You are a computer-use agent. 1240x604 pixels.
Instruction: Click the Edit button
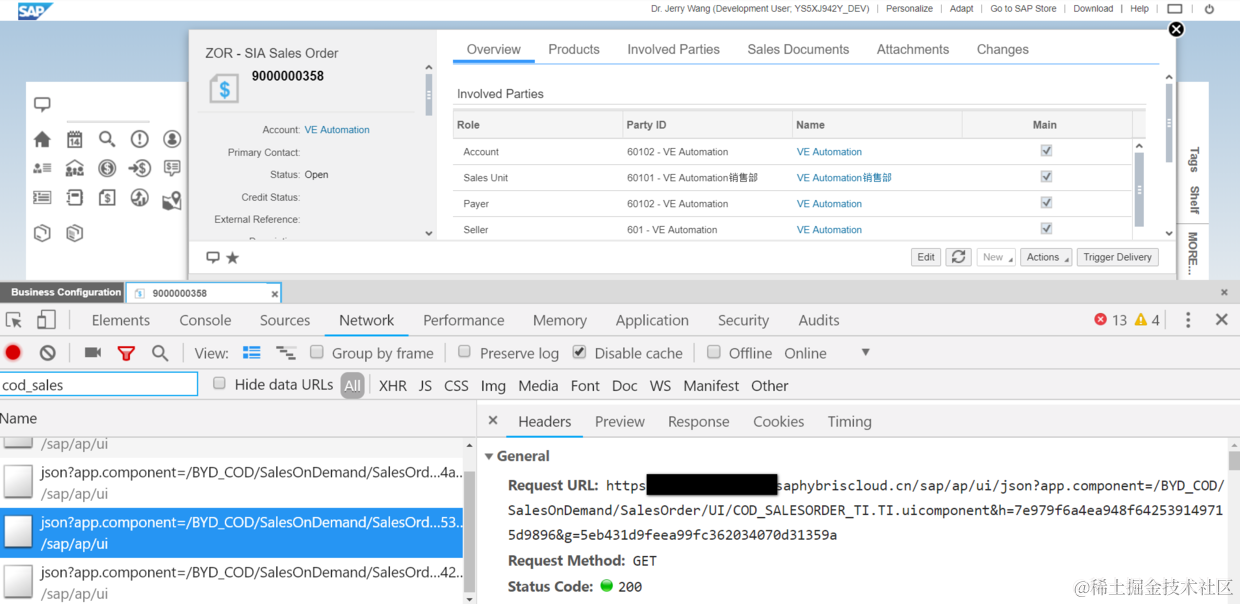point(926,257)
